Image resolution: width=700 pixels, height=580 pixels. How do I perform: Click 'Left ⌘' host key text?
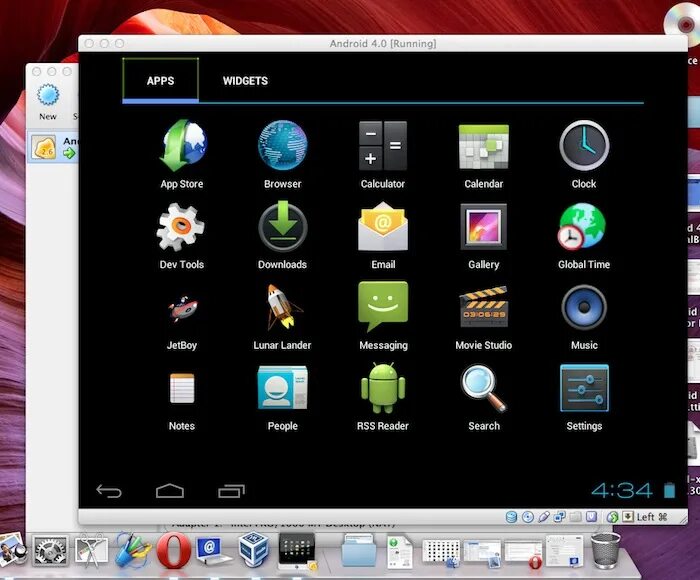pyautogui.click(x=652, y=517)
